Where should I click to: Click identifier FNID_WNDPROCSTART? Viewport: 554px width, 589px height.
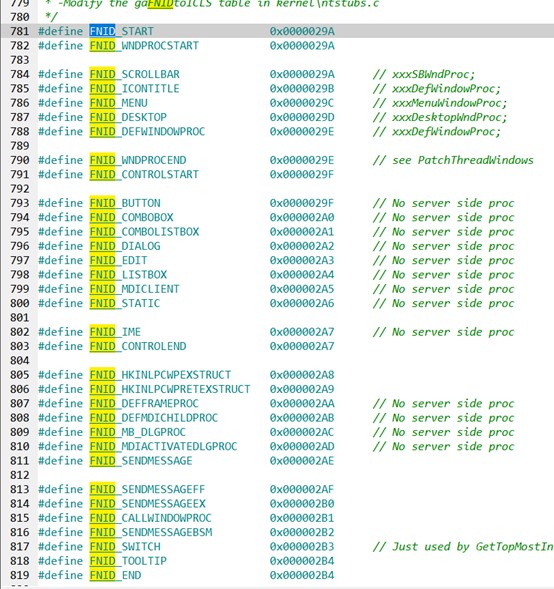coord(144,46)
